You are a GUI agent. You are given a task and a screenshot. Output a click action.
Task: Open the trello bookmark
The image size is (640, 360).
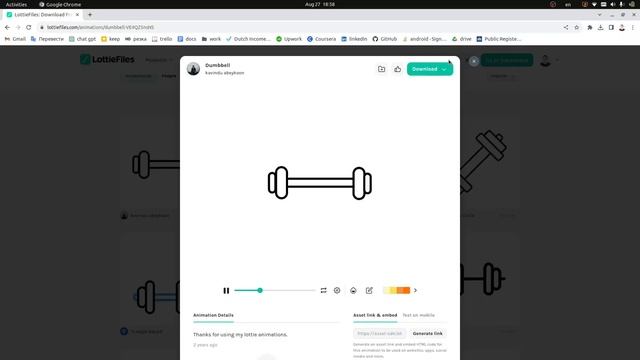point(162,39)
